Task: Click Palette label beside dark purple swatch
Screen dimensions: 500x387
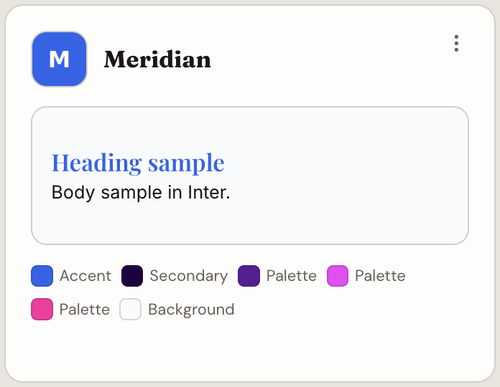Action: pos(291,276)
